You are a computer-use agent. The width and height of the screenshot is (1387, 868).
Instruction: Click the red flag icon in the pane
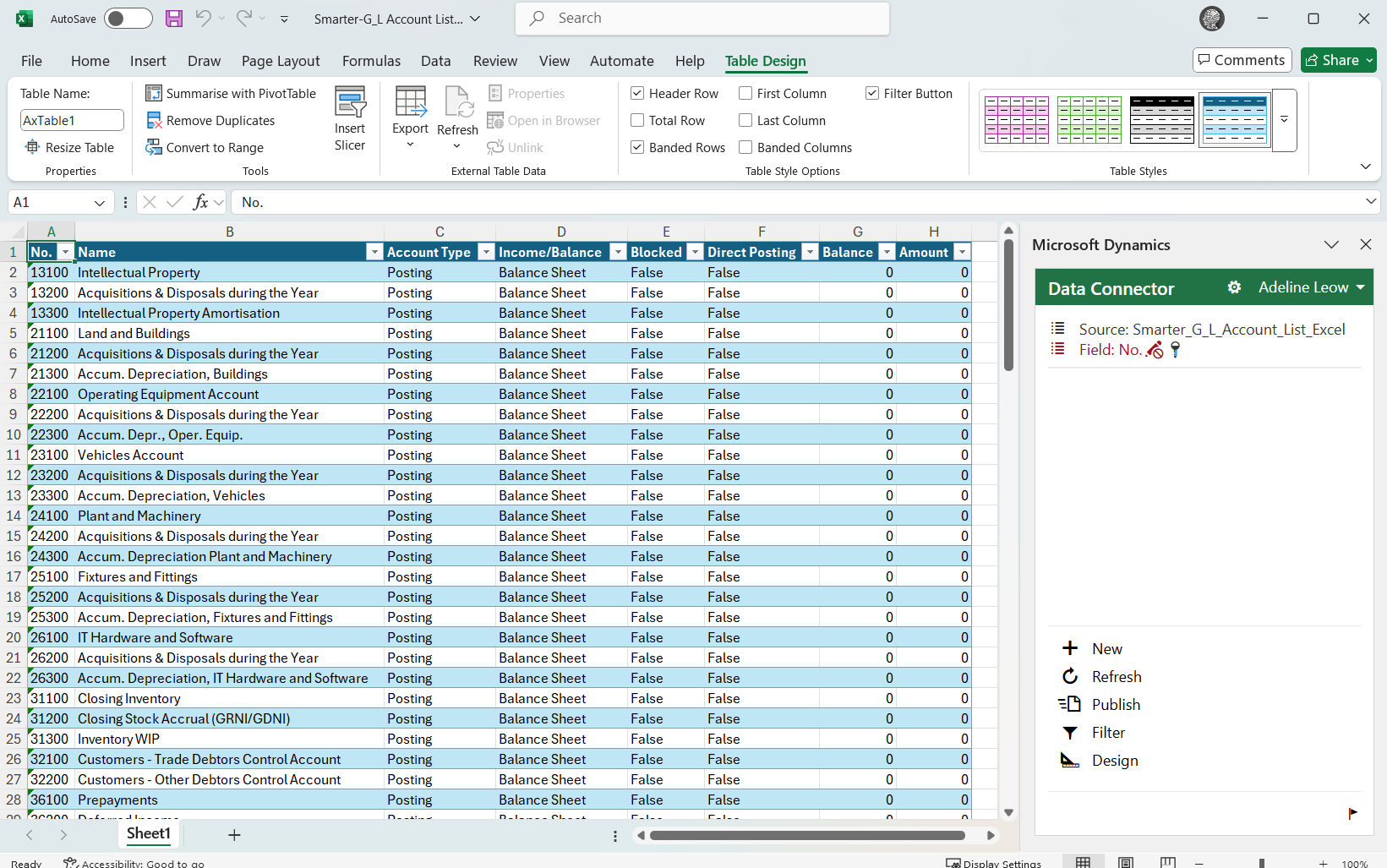pos(1352,814)
